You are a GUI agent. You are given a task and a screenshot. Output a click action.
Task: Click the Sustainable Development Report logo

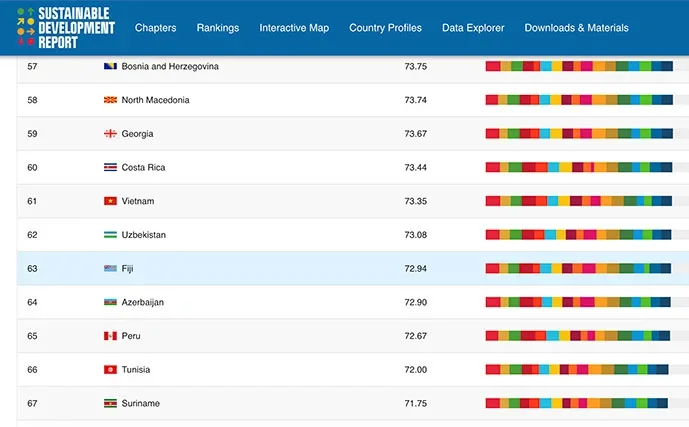click(66, 28)
